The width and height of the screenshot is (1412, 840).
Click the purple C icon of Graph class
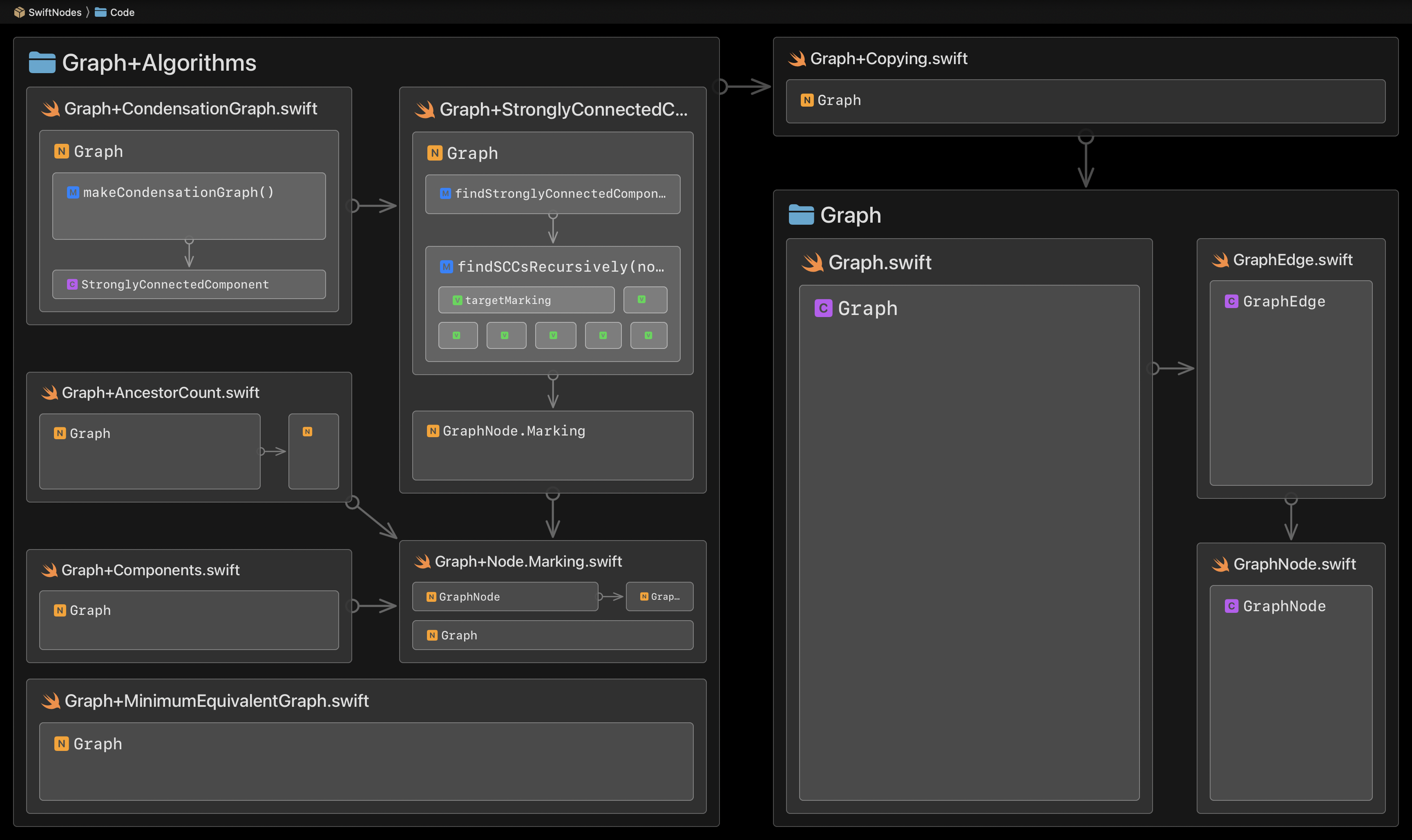(x=823, y=308)
